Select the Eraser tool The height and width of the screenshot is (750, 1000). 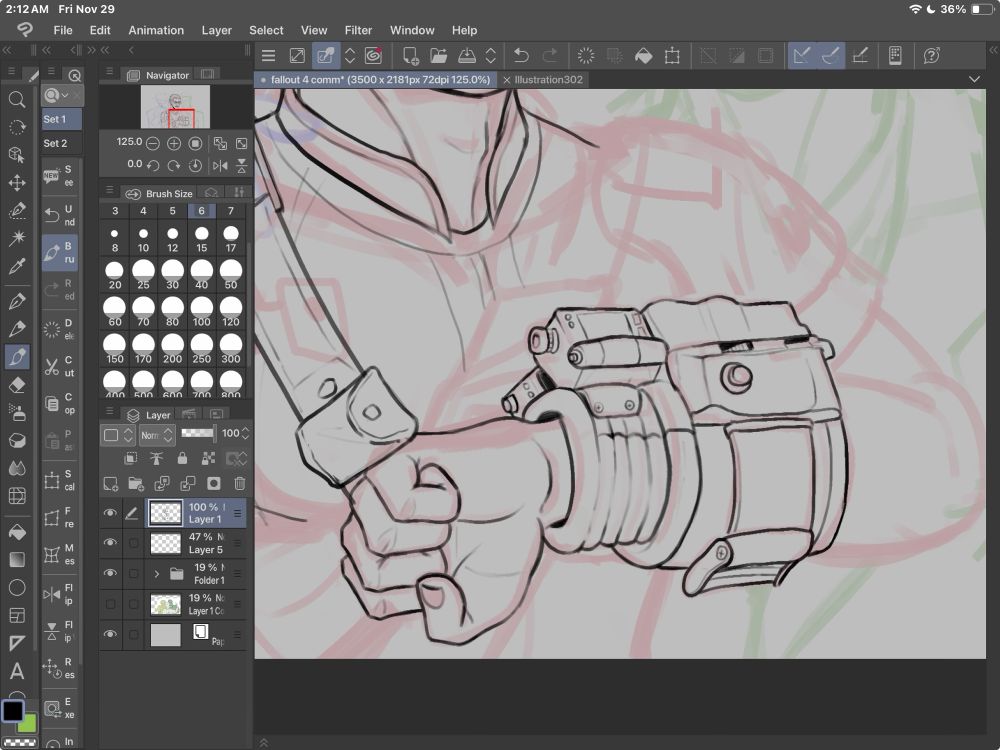(17, 385)
